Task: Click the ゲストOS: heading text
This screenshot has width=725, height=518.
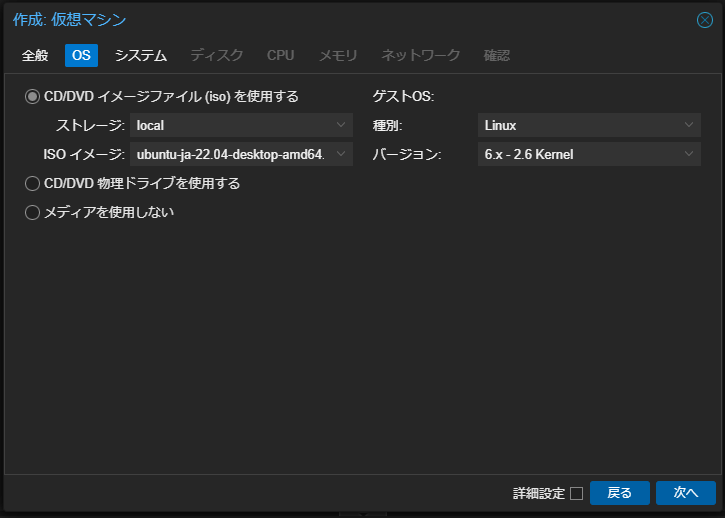Action: [x=403, y=97]
